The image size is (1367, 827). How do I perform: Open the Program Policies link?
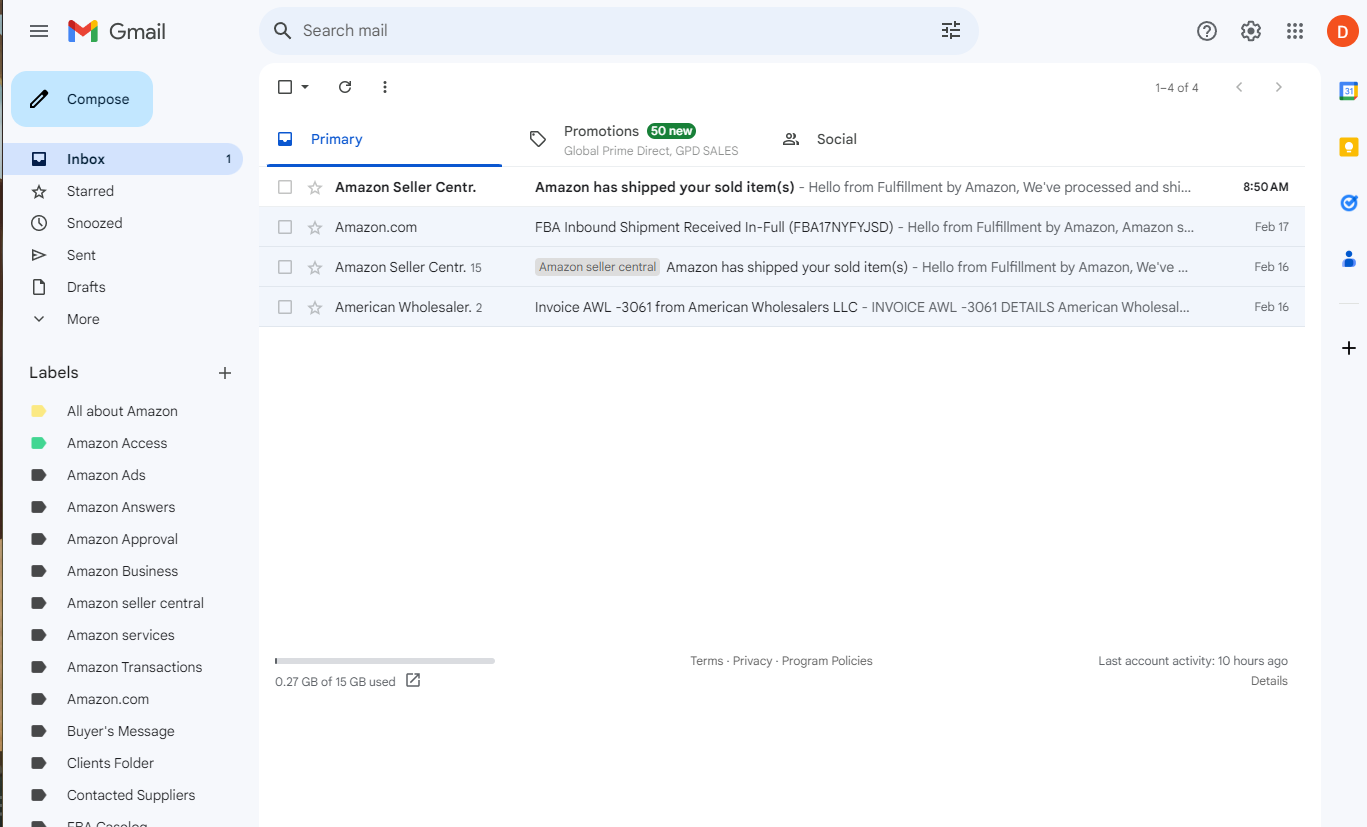click(827, 661)
